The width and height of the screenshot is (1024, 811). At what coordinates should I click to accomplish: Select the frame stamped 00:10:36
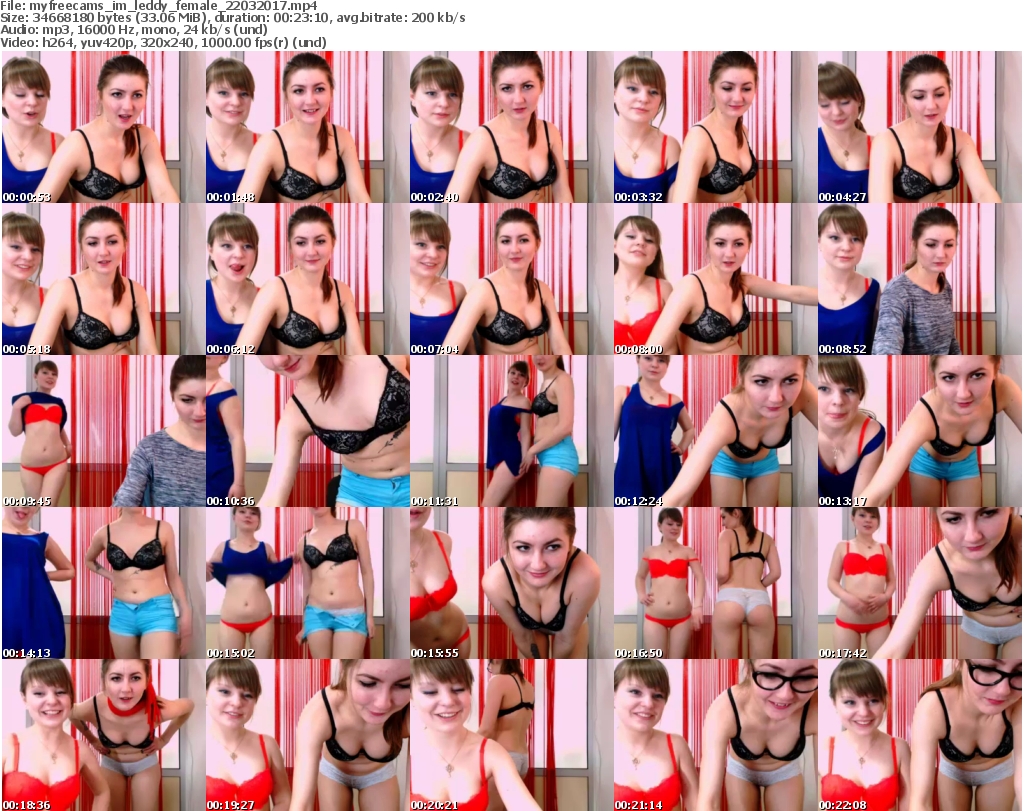(x=308, y=431)
